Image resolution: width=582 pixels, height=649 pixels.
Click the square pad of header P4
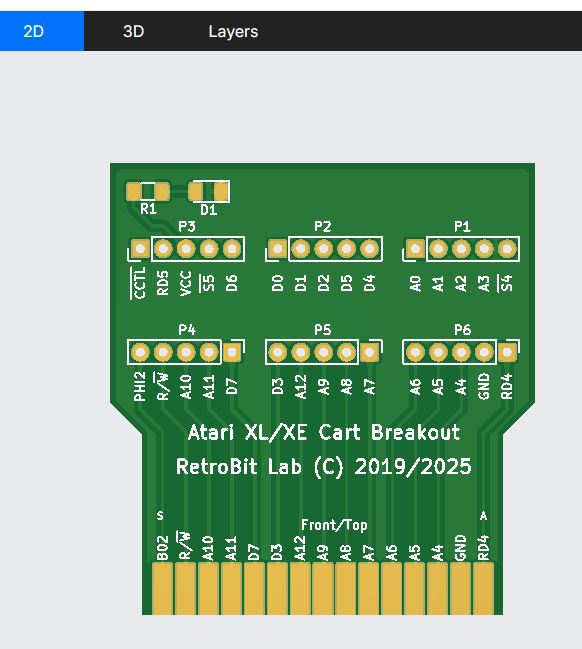pyautogui.click(x=232, y=352)
